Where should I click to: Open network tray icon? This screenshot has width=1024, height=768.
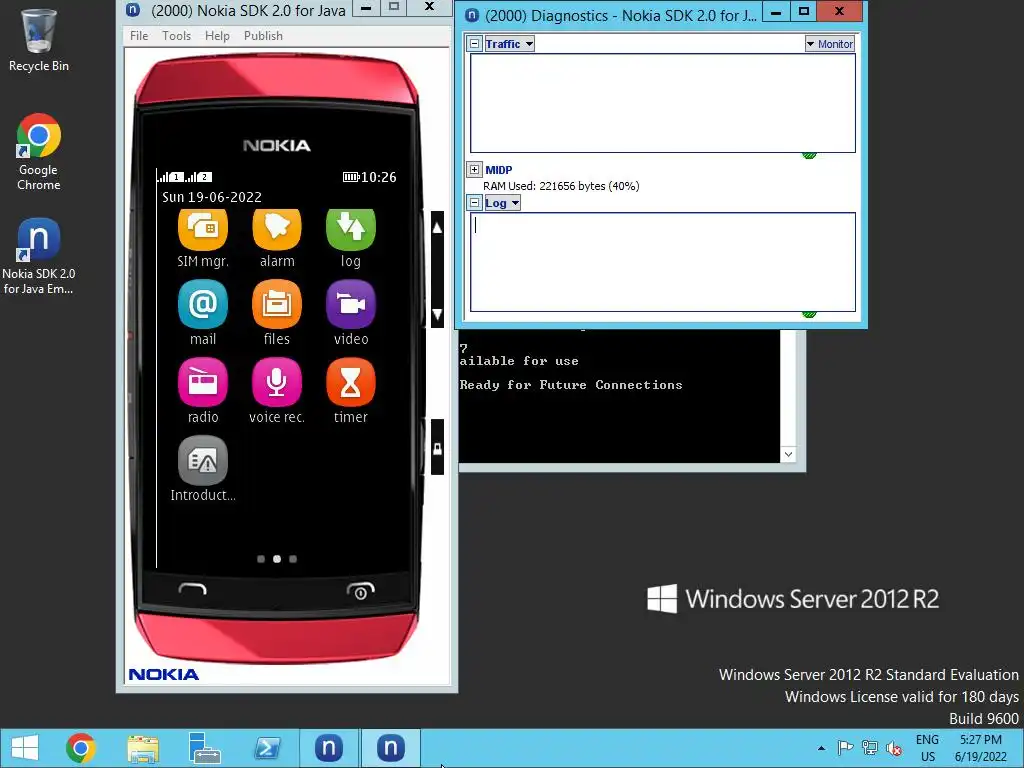pyautogui.click(x=870, y=748)
